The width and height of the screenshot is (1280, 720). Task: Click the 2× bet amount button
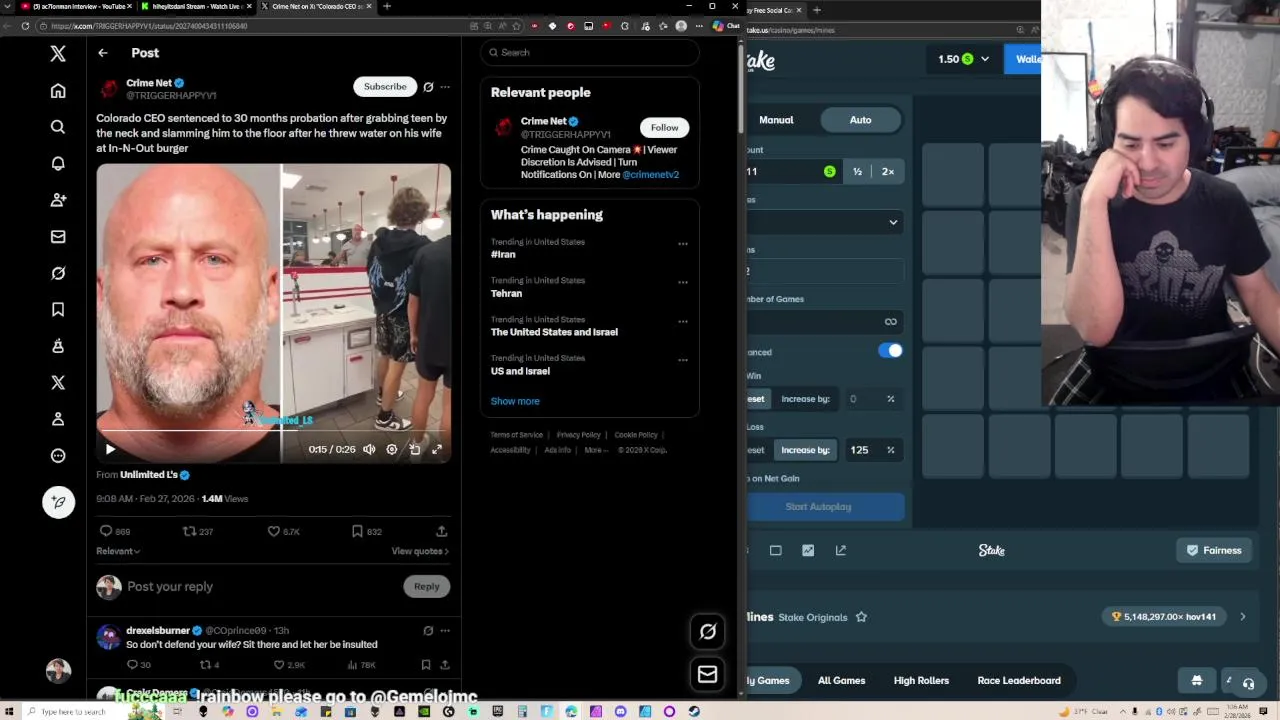click(888, 172)
